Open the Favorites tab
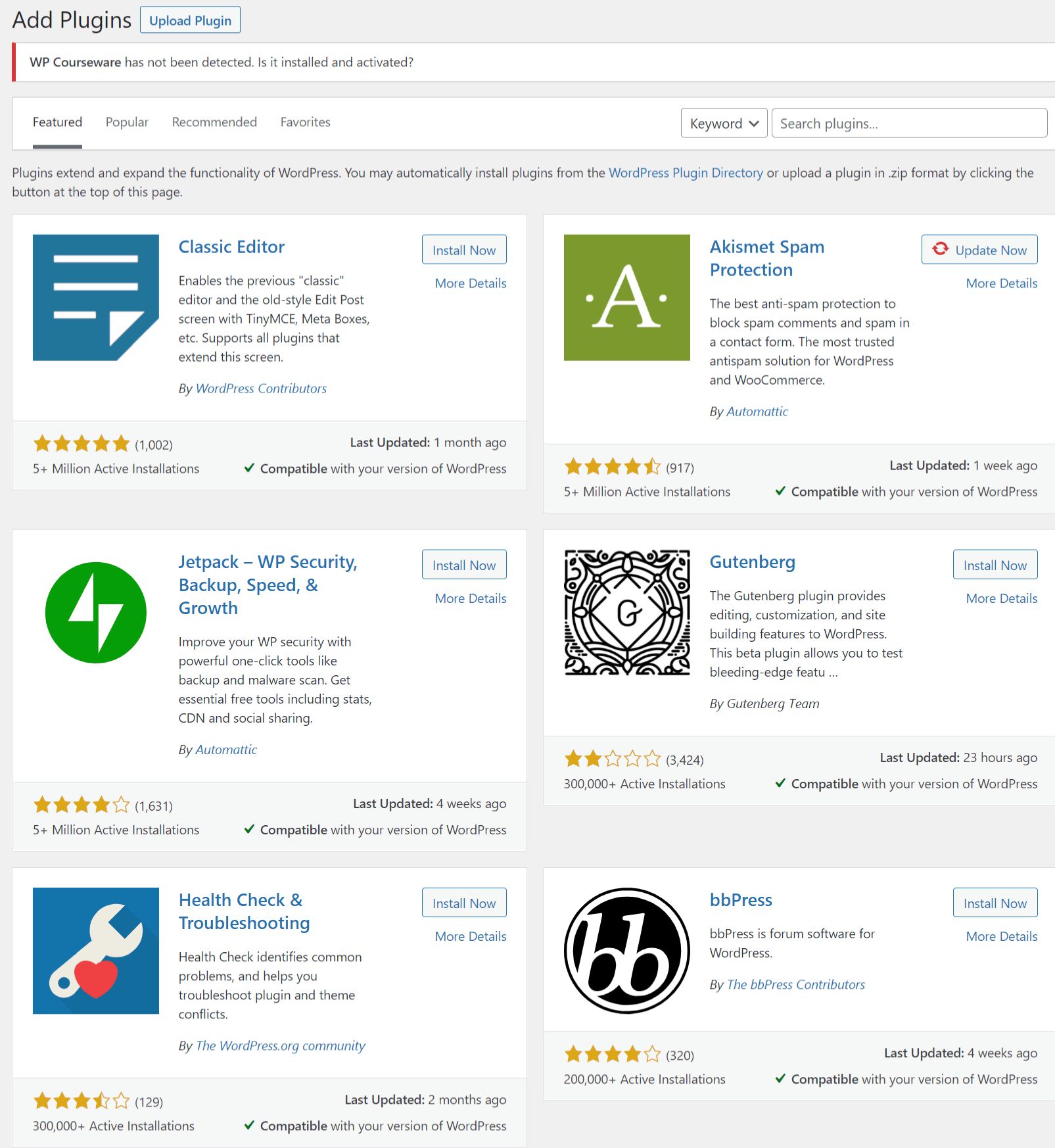This screenshot has width=1055, height=1148. coord(304,122)
